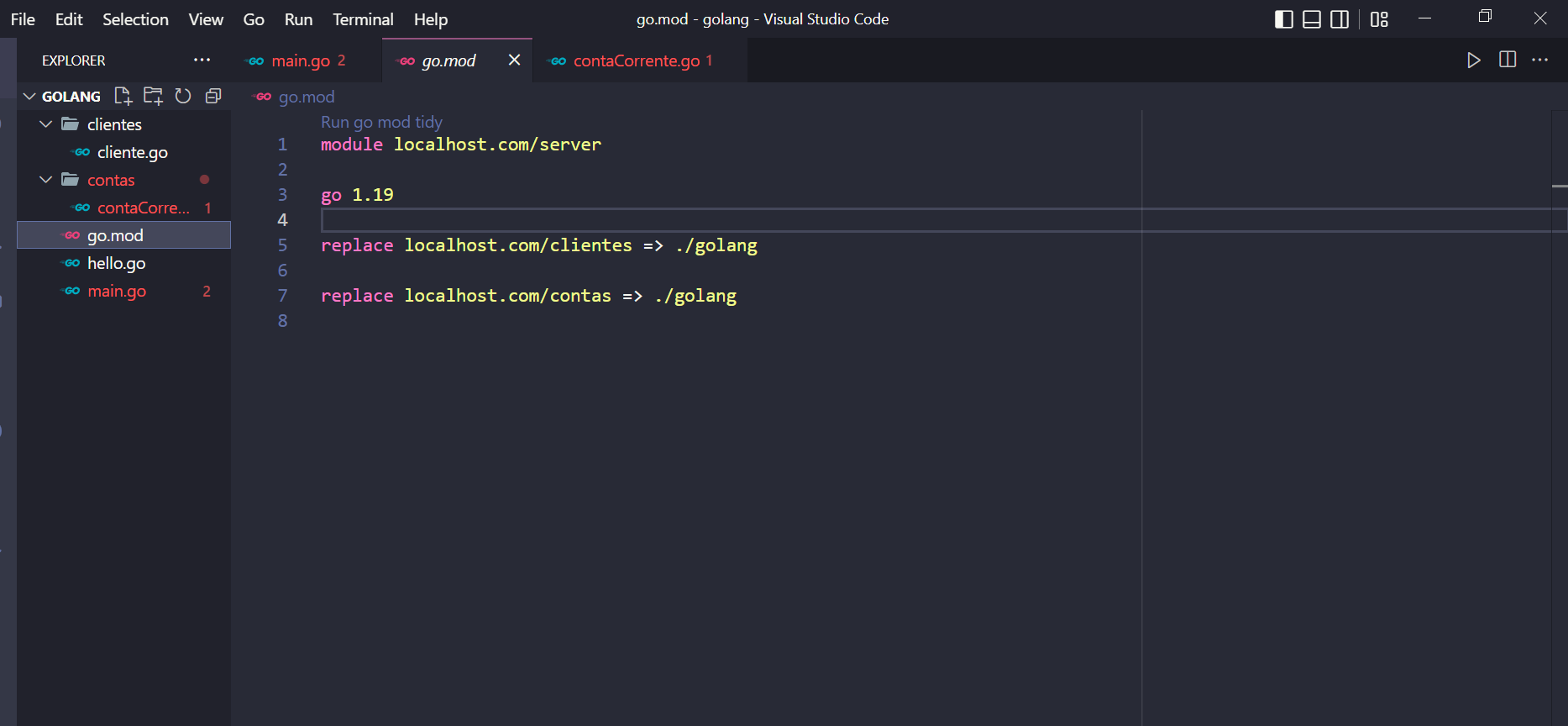This screenshot has height=726, width=1568.
Task: Click the 'localhost.com/clientes' replace path
Action: pos(518,245)
